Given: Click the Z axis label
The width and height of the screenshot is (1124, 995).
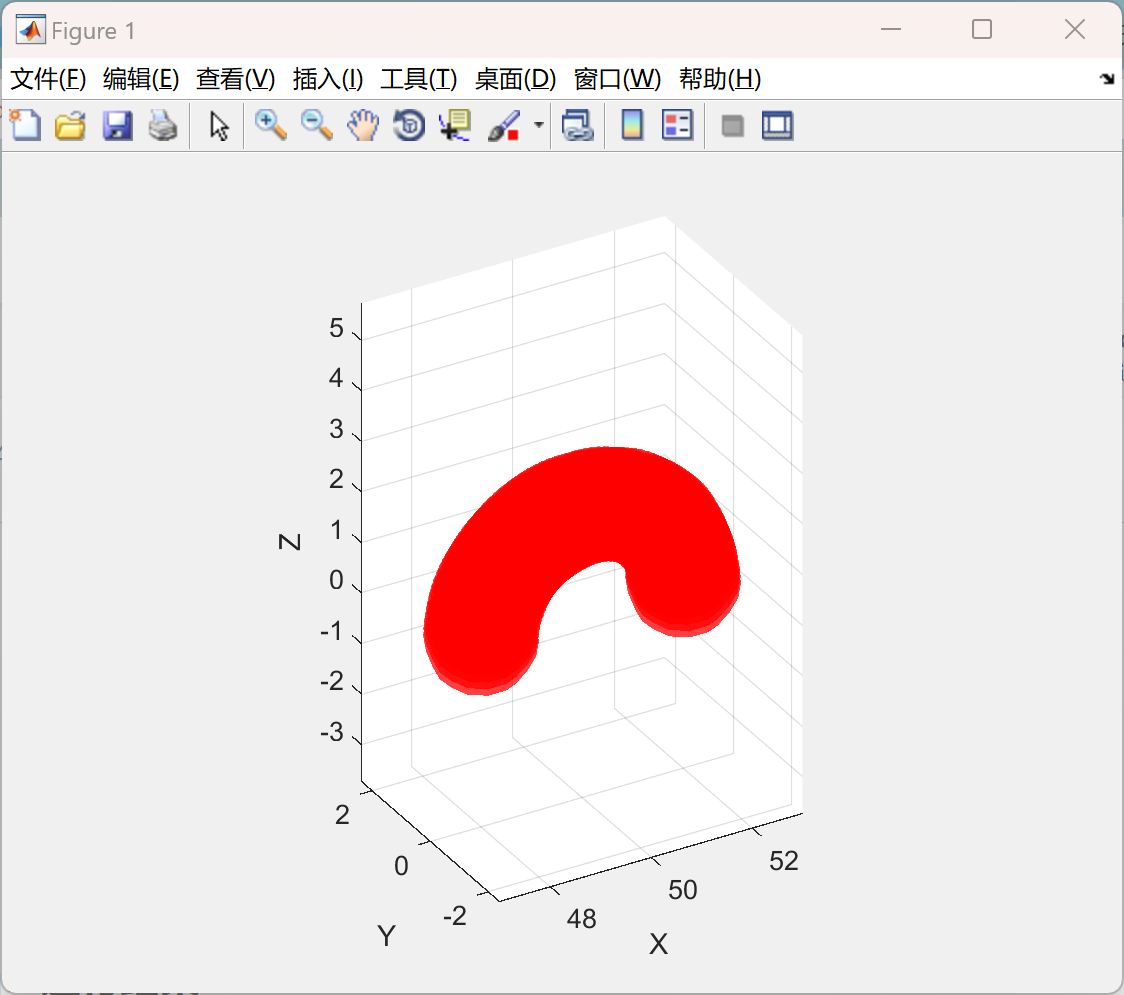Looking at the screenshot, I should coord(289,542).
